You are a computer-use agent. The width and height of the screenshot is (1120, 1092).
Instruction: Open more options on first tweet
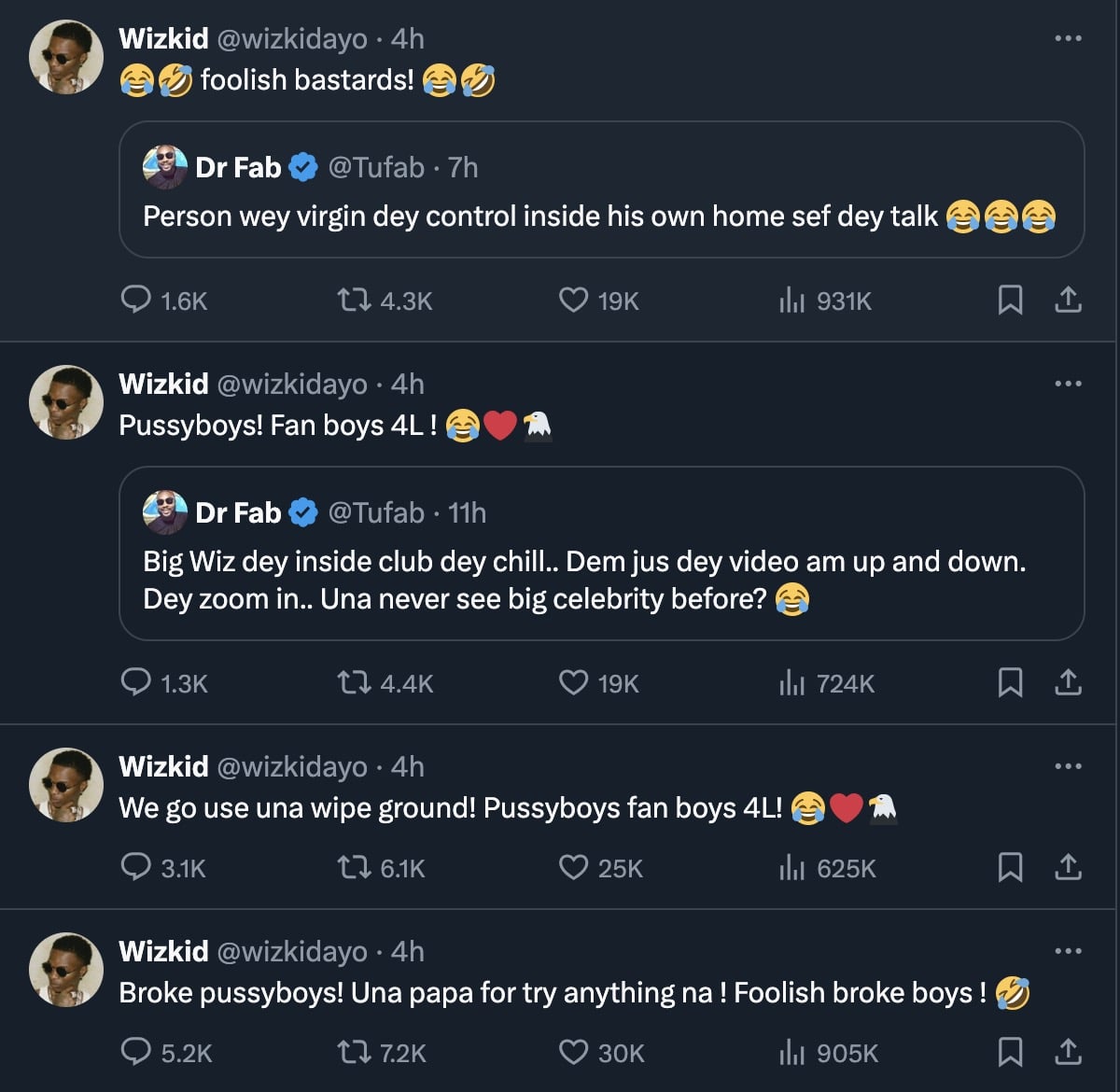point(1068,38)
